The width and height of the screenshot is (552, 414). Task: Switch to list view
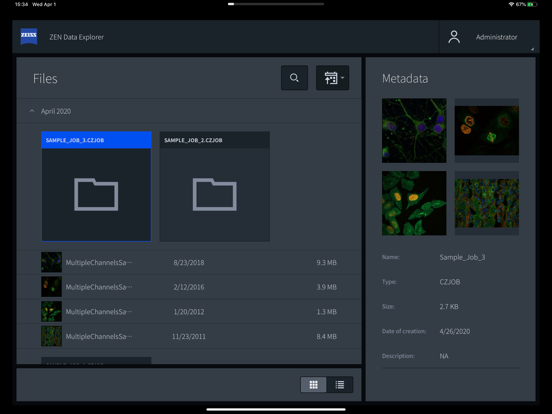pos(340,385)
